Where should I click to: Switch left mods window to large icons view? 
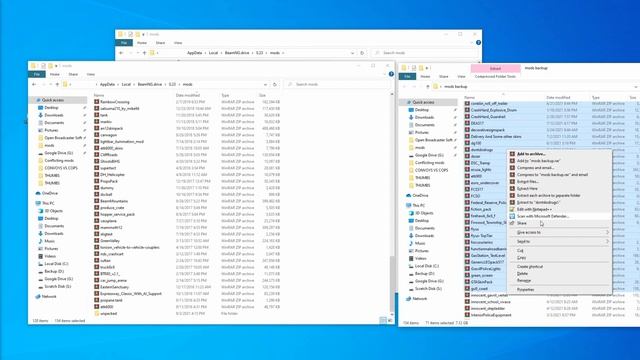tap(389, 320)
